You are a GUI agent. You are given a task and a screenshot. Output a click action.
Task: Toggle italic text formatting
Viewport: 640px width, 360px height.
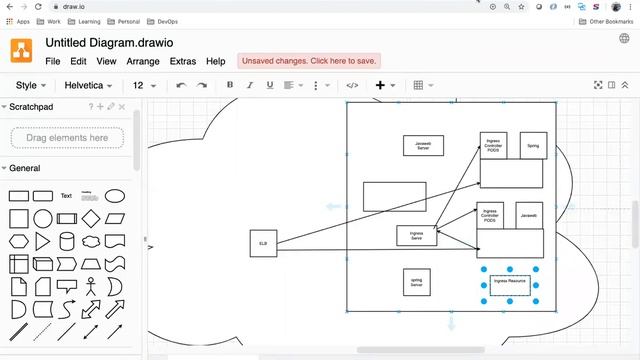click(x=250, y=85)
